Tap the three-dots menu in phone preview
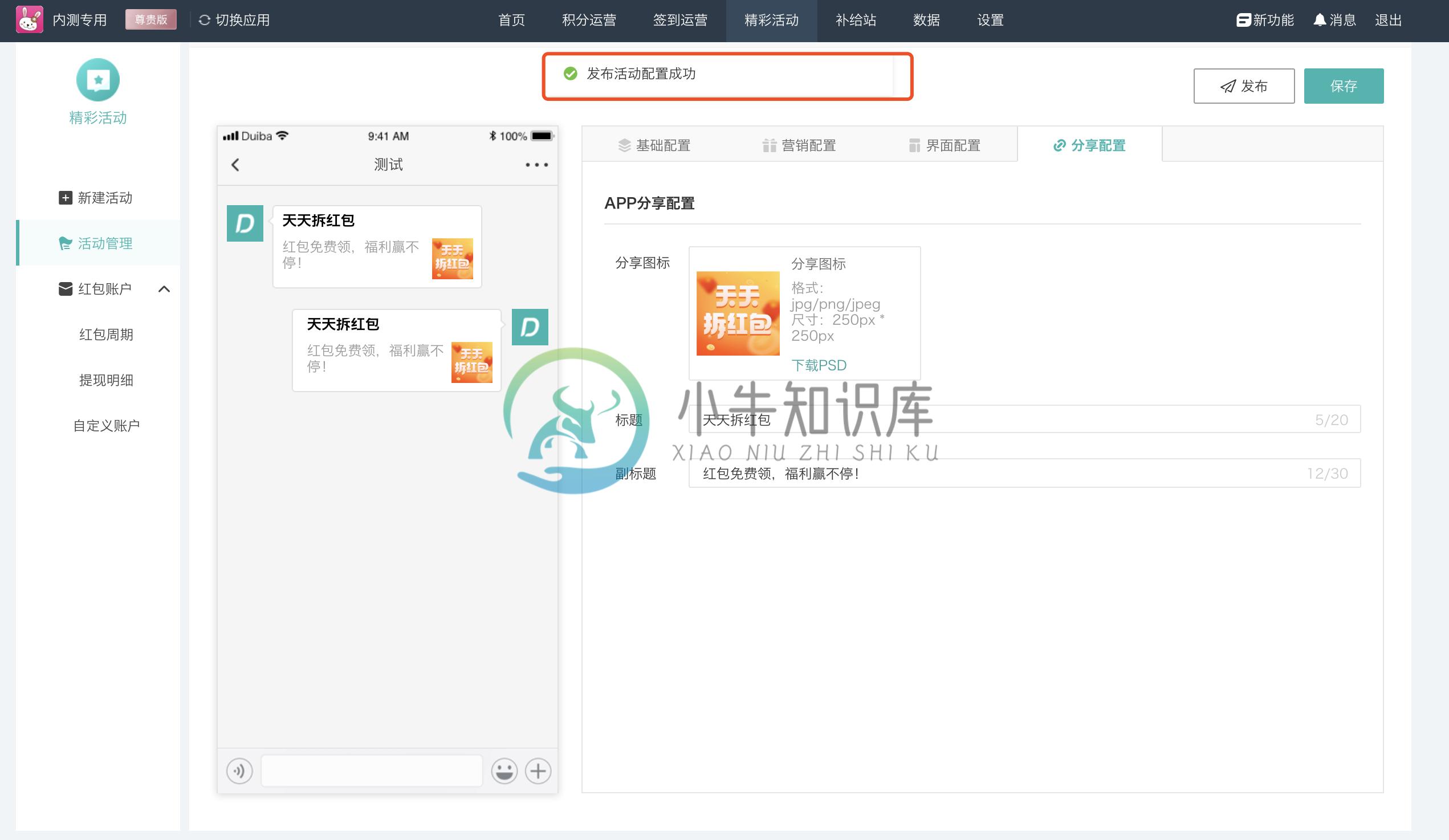The height and width of the screenshot is (840, 1449). (x=536, y=165)
